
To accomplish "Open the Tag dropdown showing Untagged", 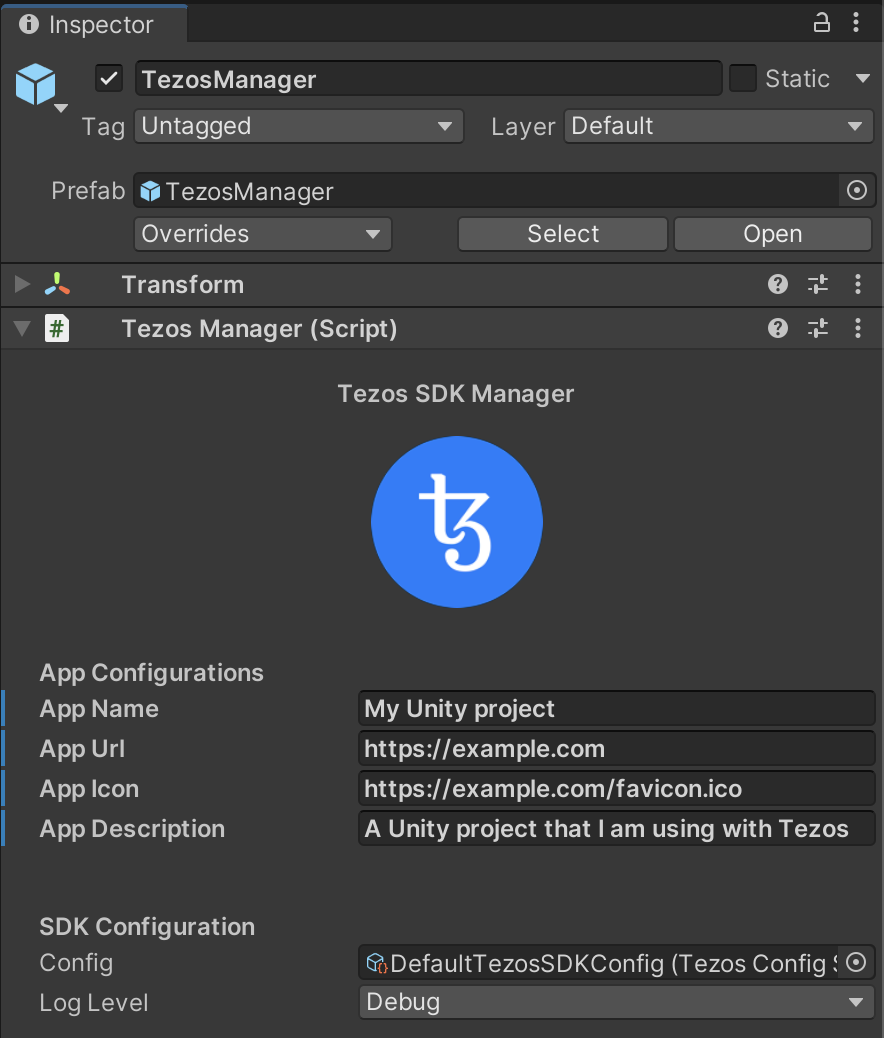I will 298,126.
